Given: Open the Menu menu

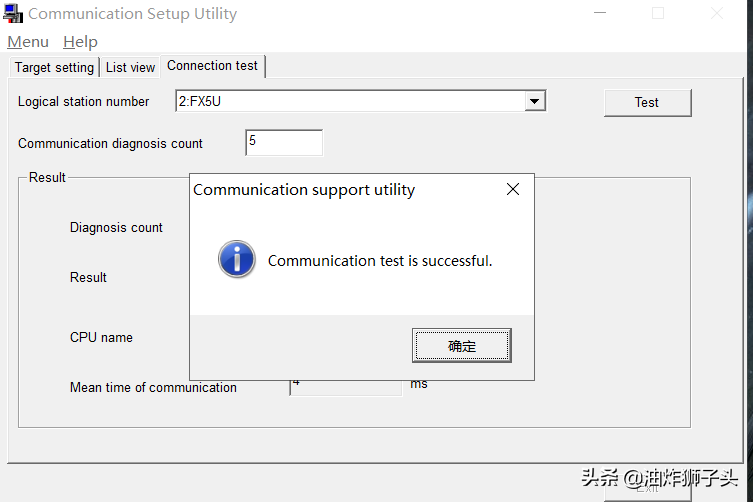Looking at the screenshot, I should pos(28,41).
